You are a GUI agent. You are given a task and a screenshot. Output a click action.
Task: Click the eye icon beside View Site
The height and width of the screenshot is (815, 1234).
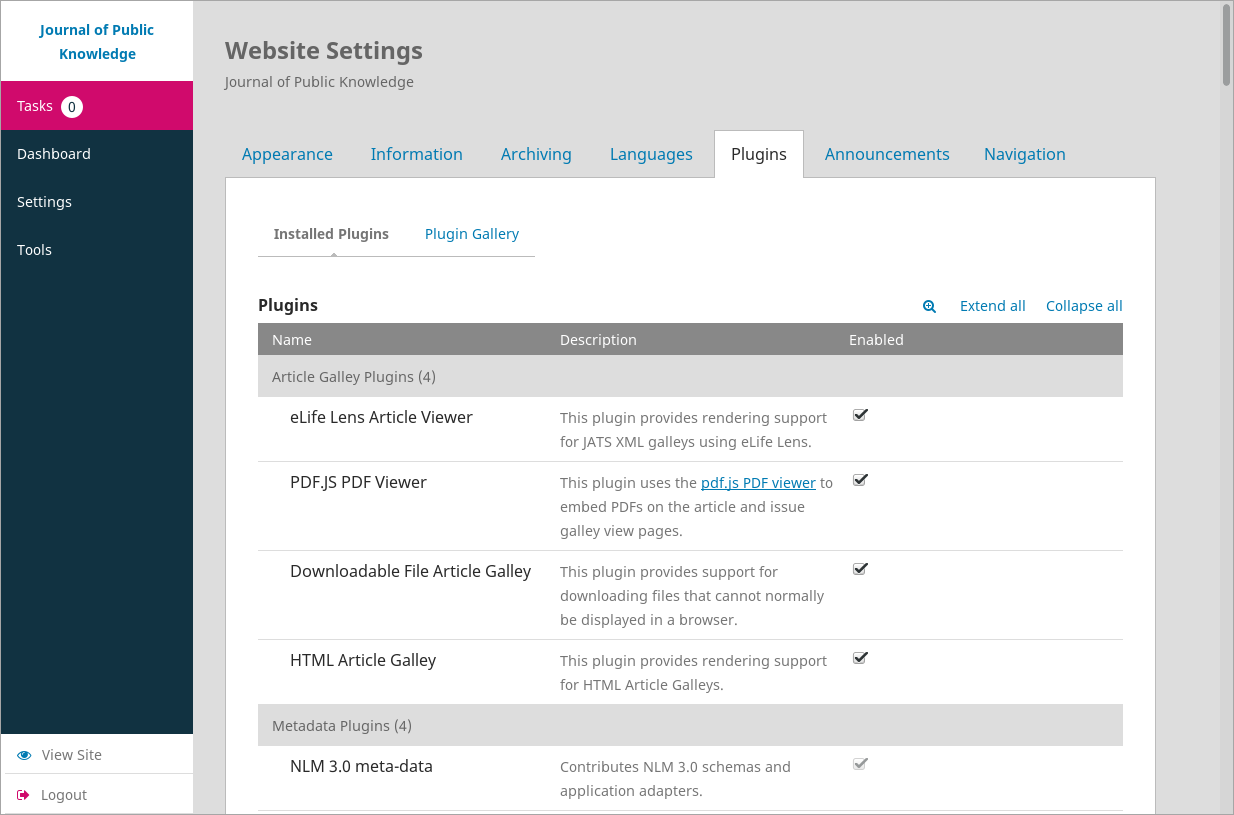24,755
